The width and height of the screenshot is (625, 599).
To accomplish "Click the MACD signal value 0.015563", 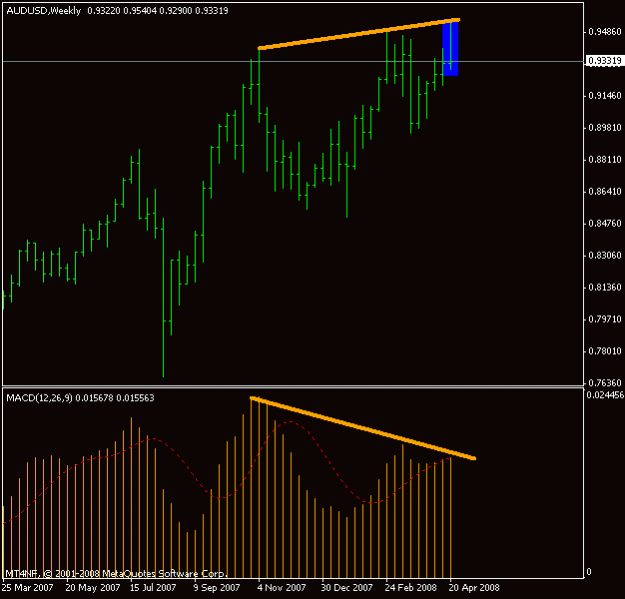I will coord(135,398).
